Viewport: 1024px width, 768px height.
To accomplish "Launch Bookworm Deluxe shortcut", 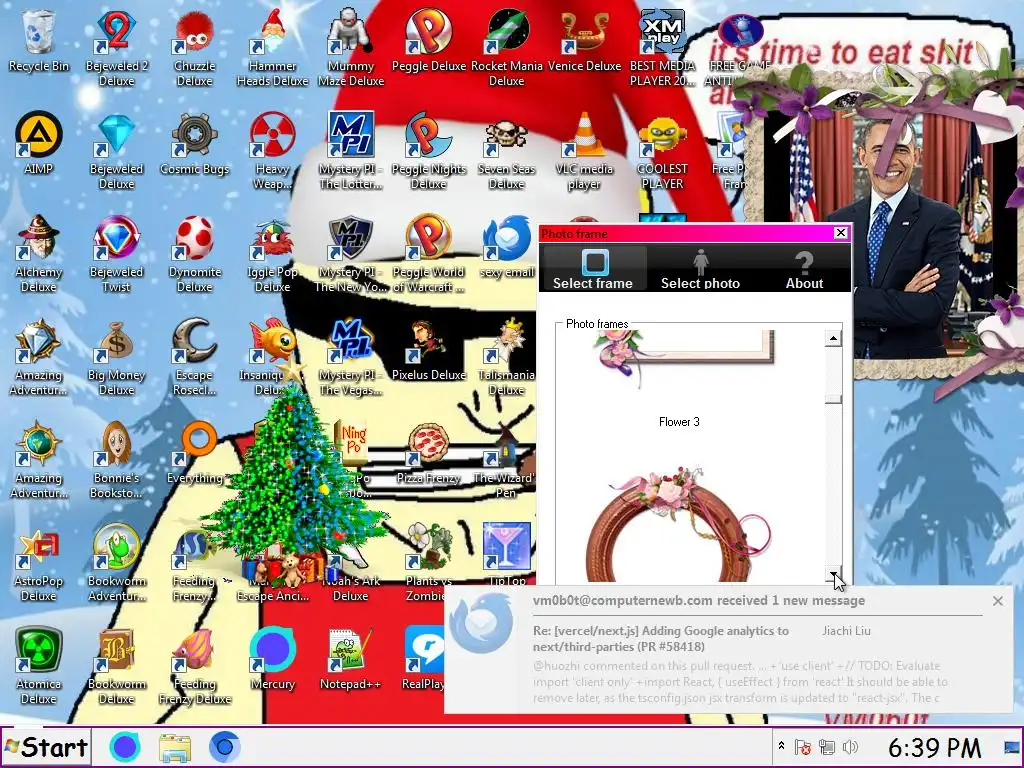I will (116, 666).
